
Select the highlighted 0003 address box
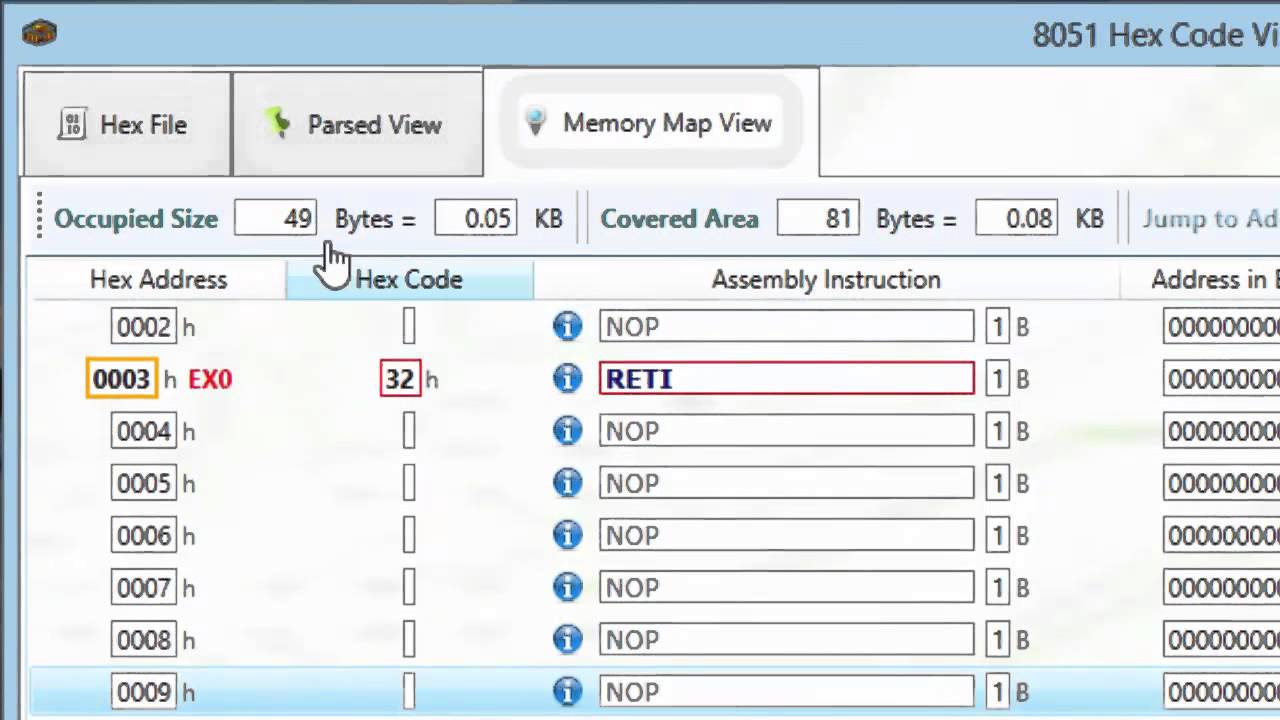point(122,379)
